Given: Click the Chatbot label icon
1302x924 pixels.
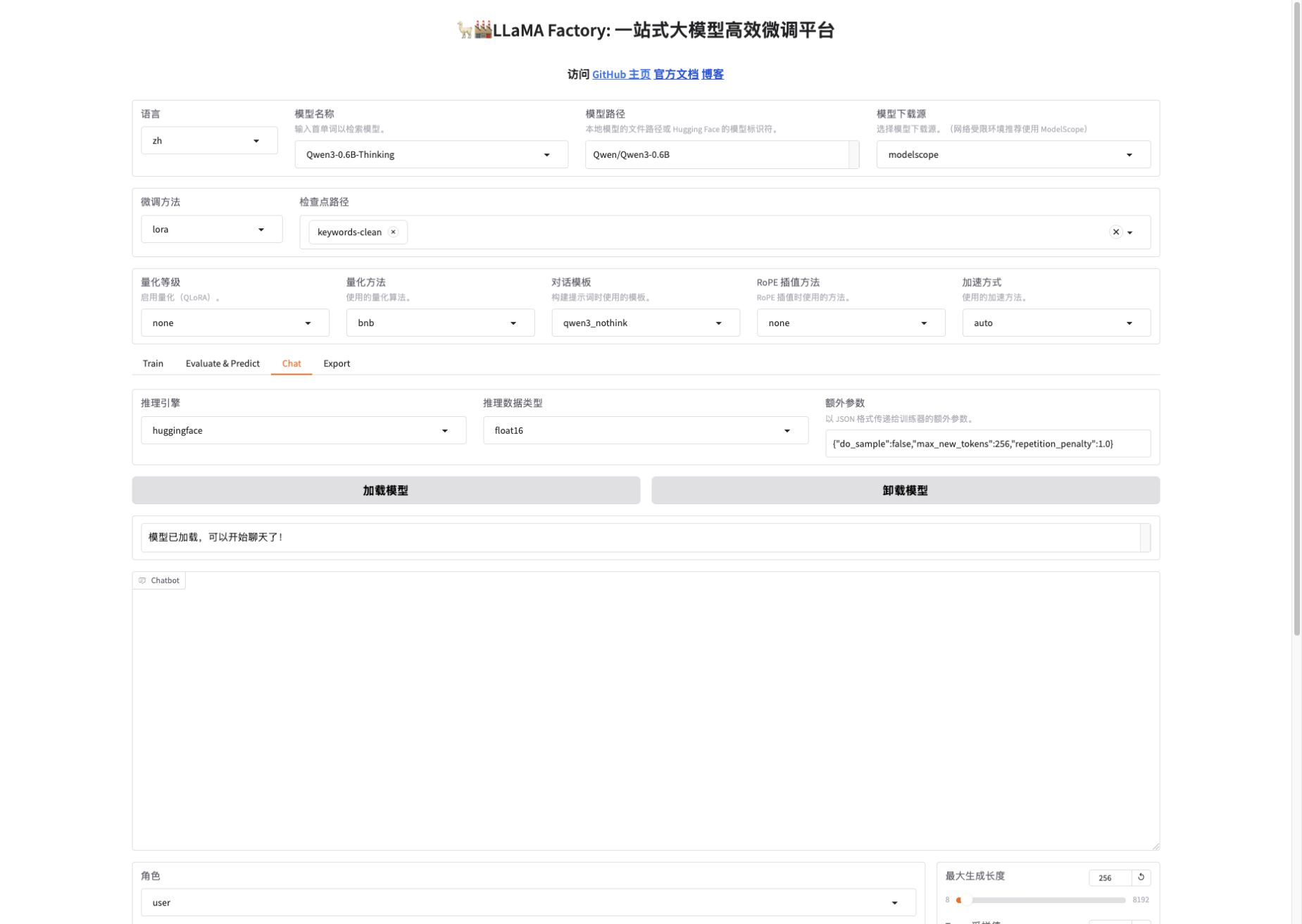Looking at the screenshot, I should (x=142, y=580).
